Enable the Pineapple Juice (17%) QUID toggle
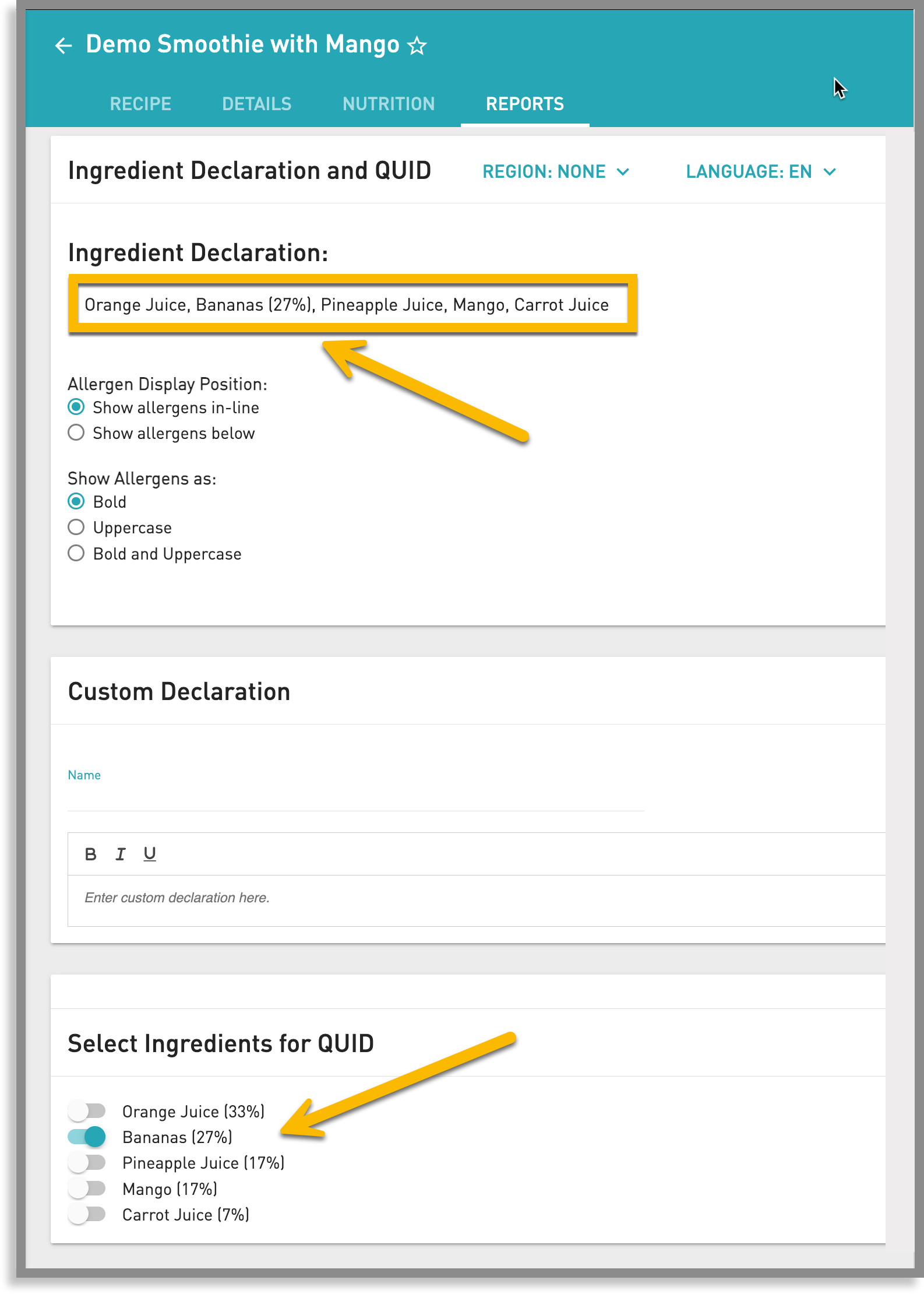The image size is (924, 1294). pos(86,1163)
